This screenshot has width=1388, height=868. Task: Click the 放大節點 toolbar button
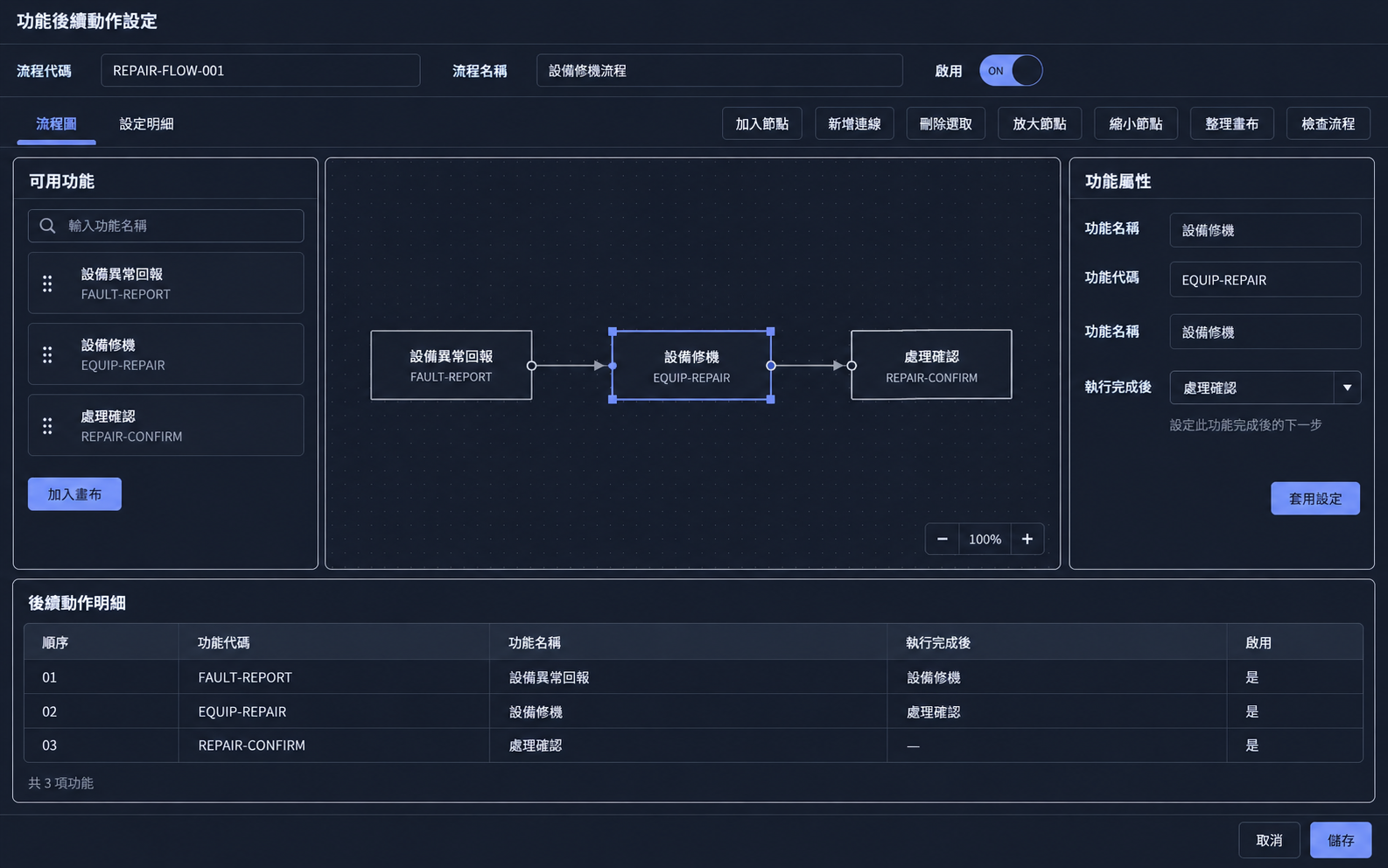click(x=1040, y=124)
